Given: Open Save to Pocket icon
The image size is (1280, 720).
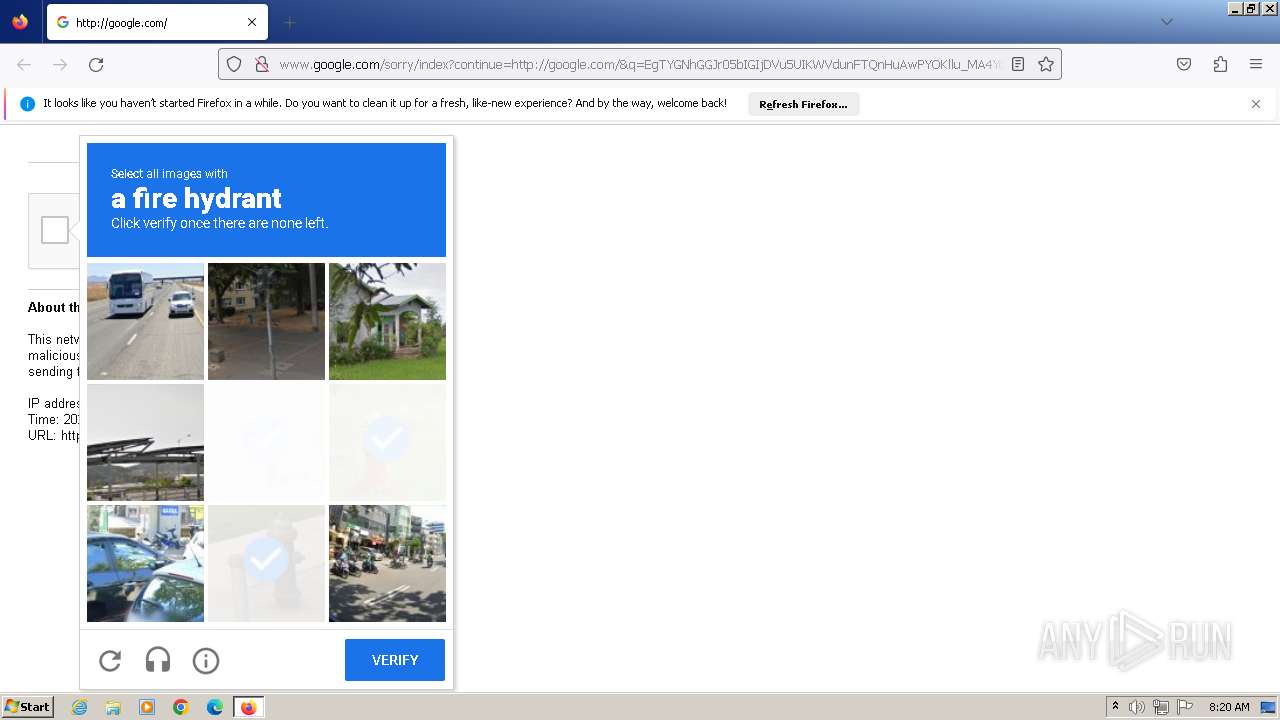Looking at the screenshot, I should pyautogui.click(x=1184, y=64).
